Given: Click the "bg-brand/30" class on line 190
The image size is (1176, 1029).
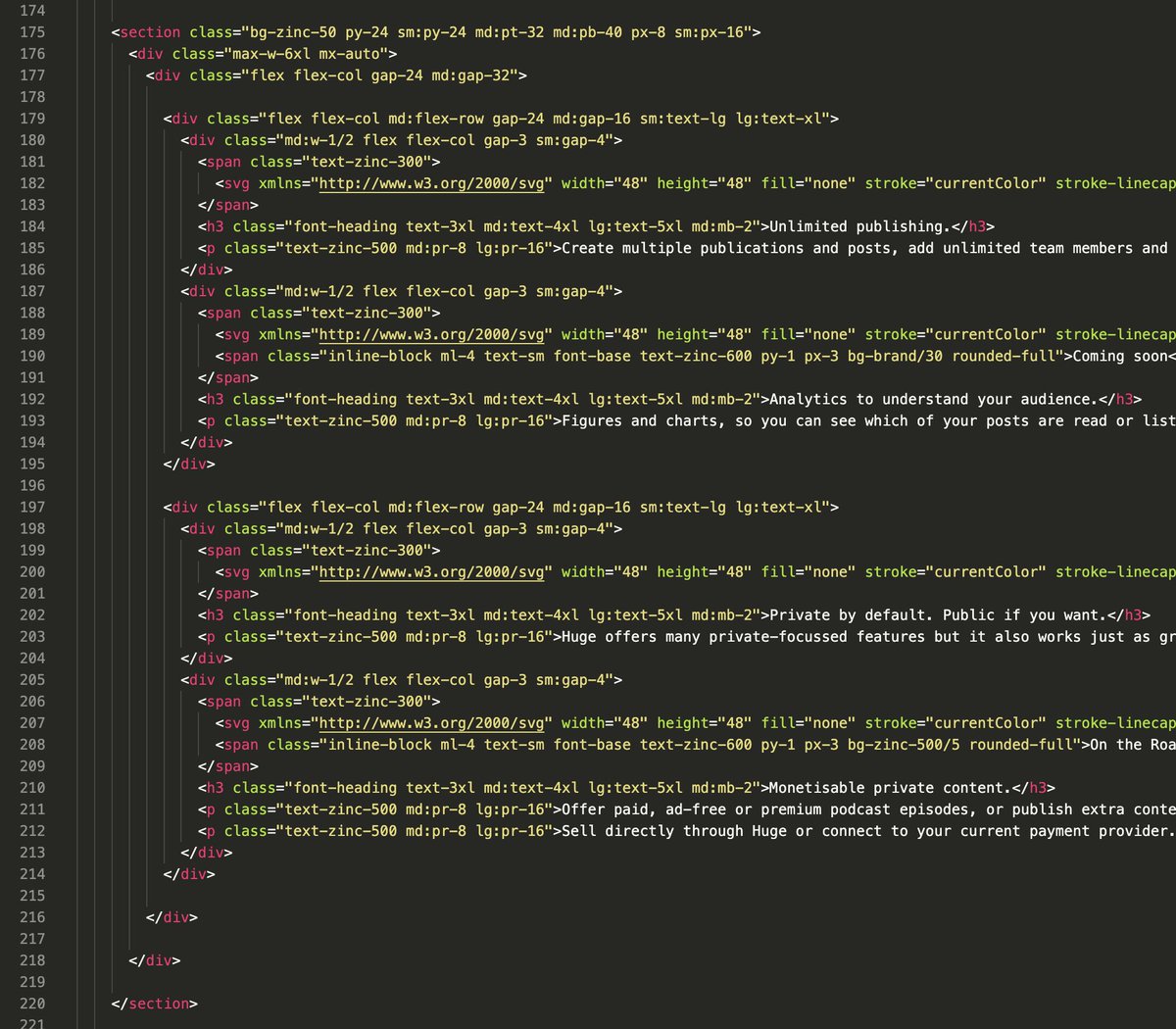Looking at the screenshot, I should (x=895, y=356).
